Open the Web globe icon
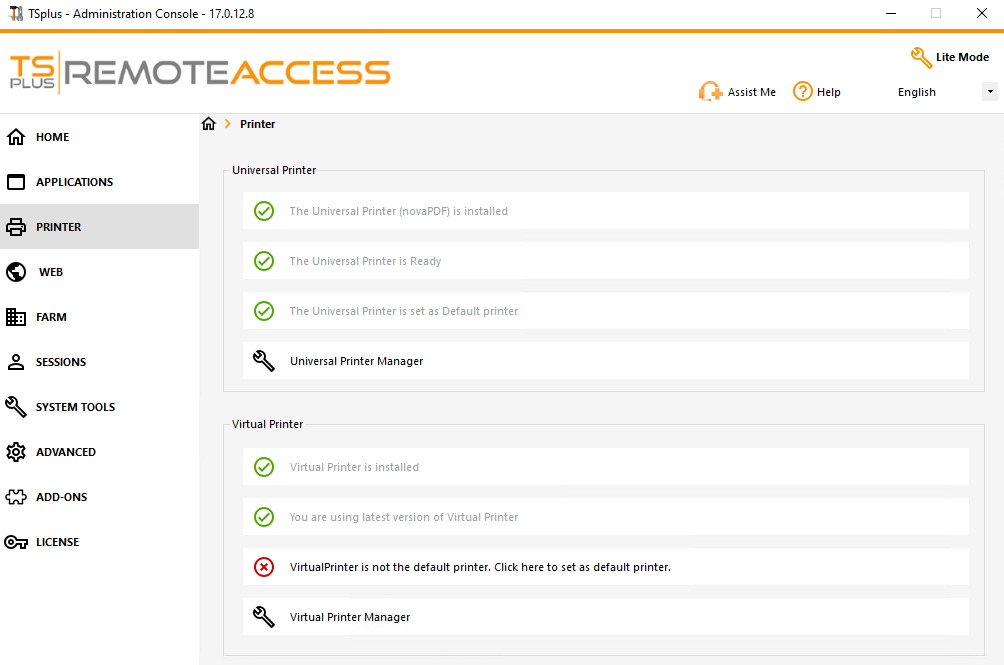The width and height of the screenshot is (1004, 665). click(15, 271)
